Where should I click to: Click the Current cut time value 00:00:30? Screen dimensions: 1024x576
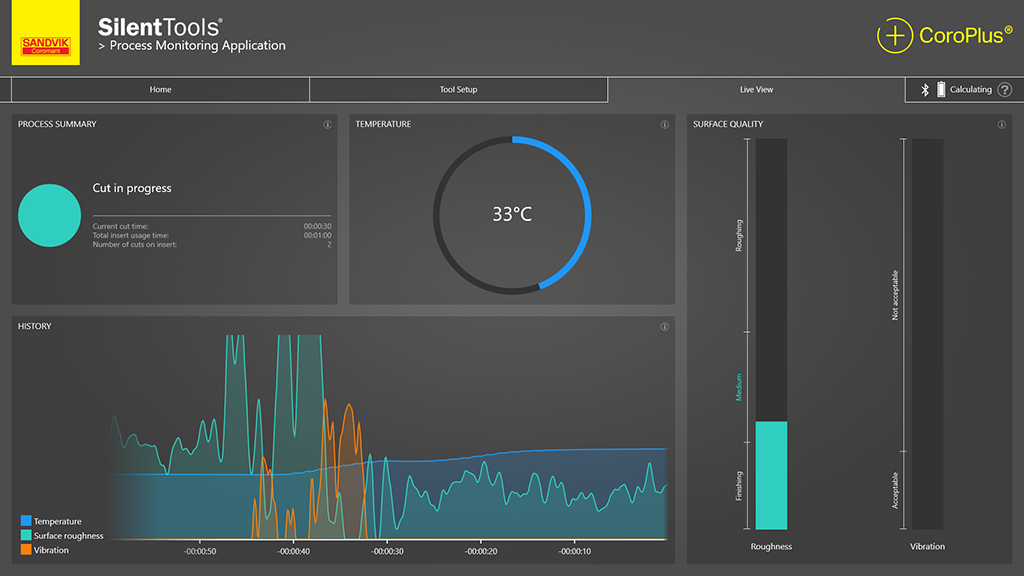point(317,227)
